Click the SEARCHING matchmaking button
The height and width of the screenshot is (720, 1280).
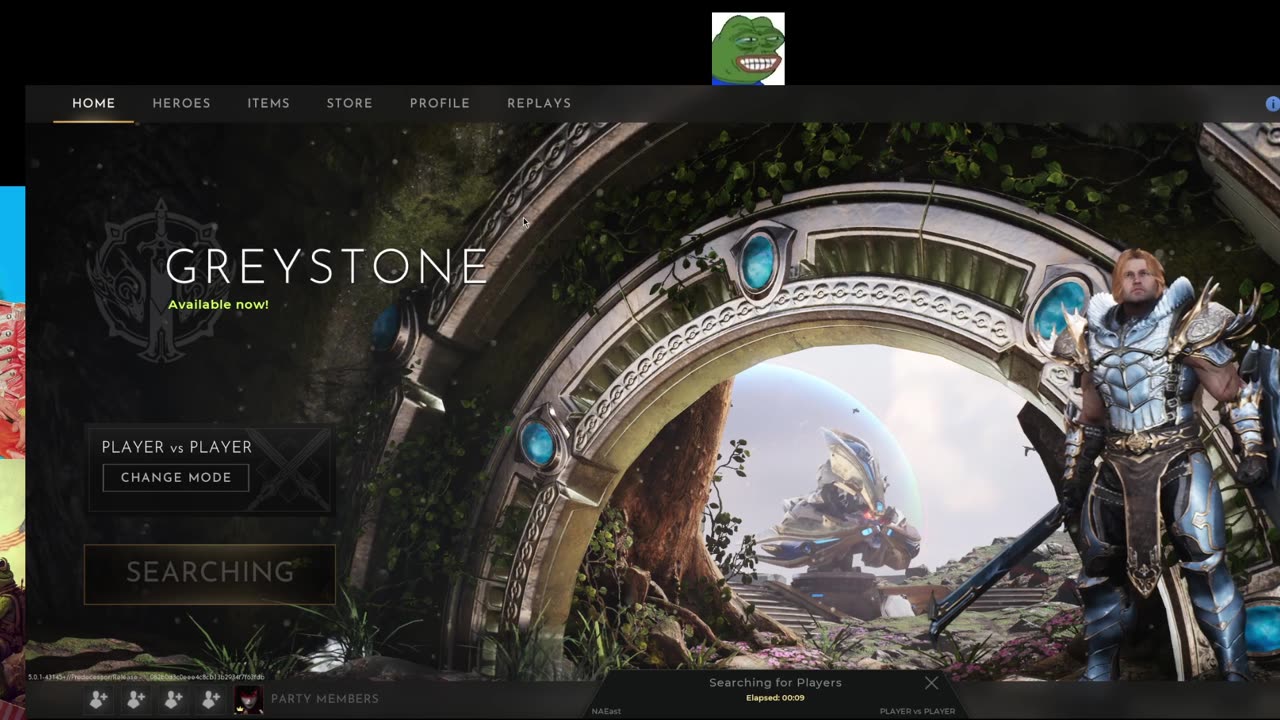210,573
